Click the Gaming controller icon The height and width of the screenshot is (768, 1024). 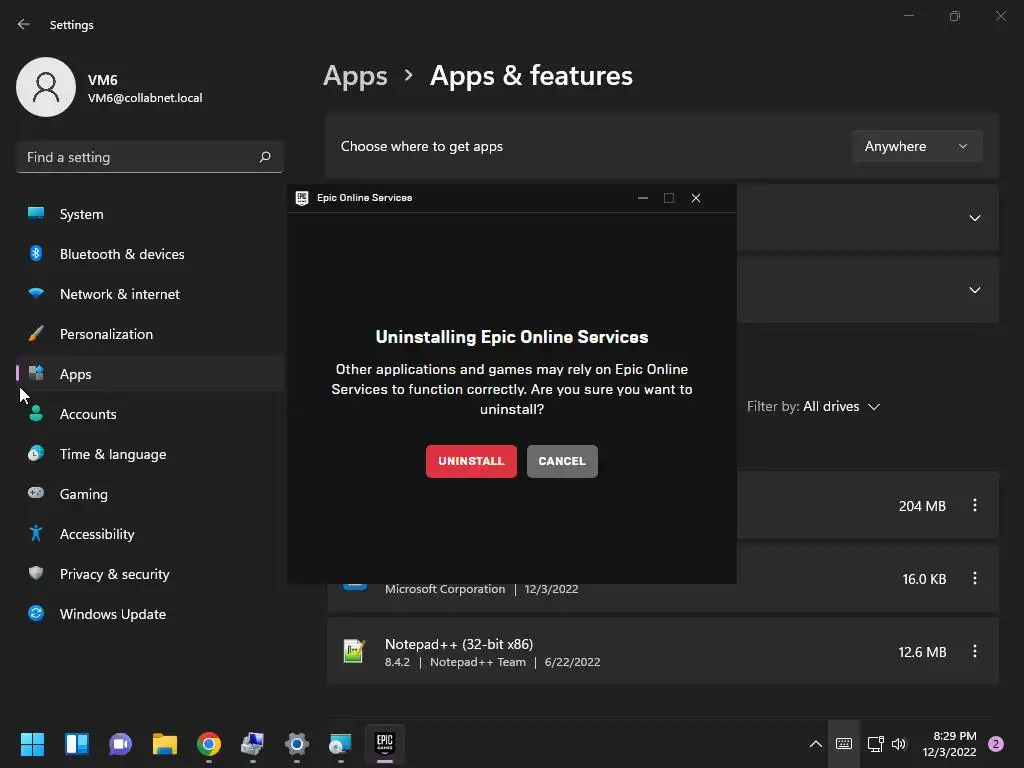[x=36, y=493]
